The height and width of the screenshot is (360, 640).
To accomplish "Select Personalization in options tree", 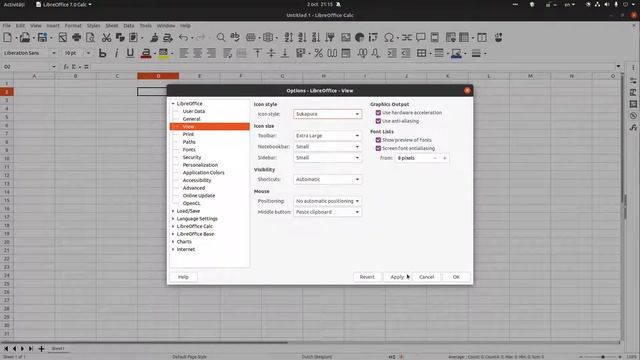I will click(x=200, y=165).
